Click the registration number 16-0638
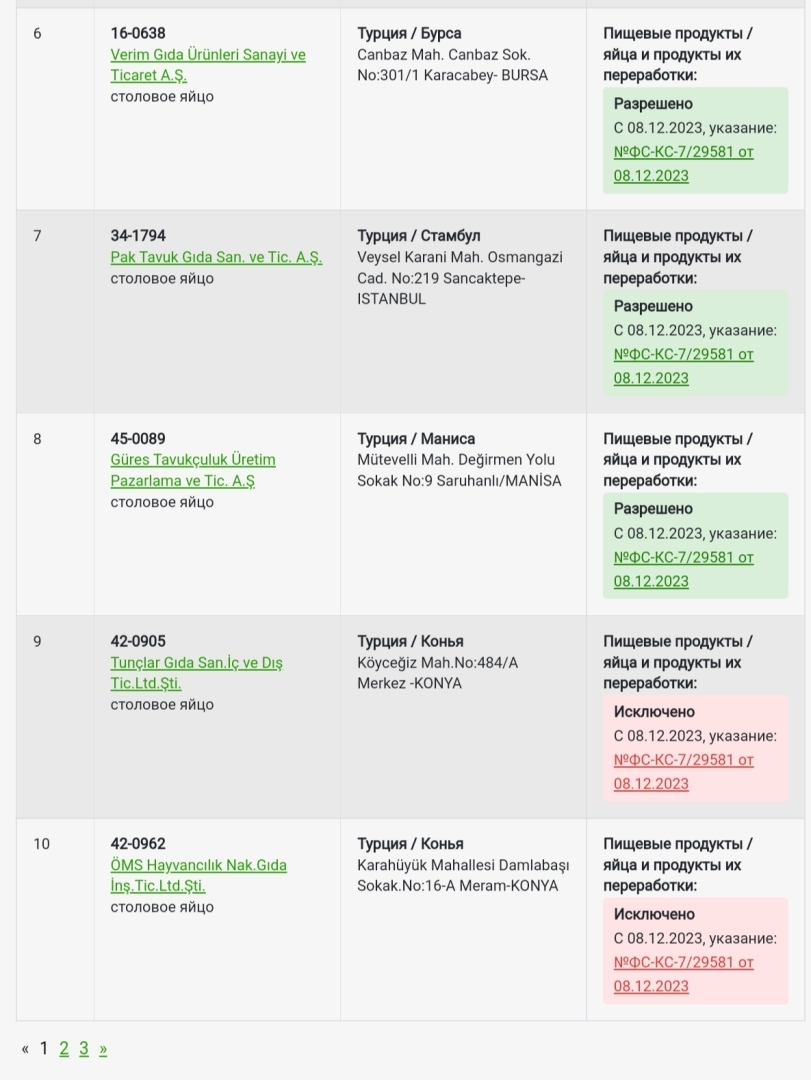811x1080 pixels. (138, 33)
